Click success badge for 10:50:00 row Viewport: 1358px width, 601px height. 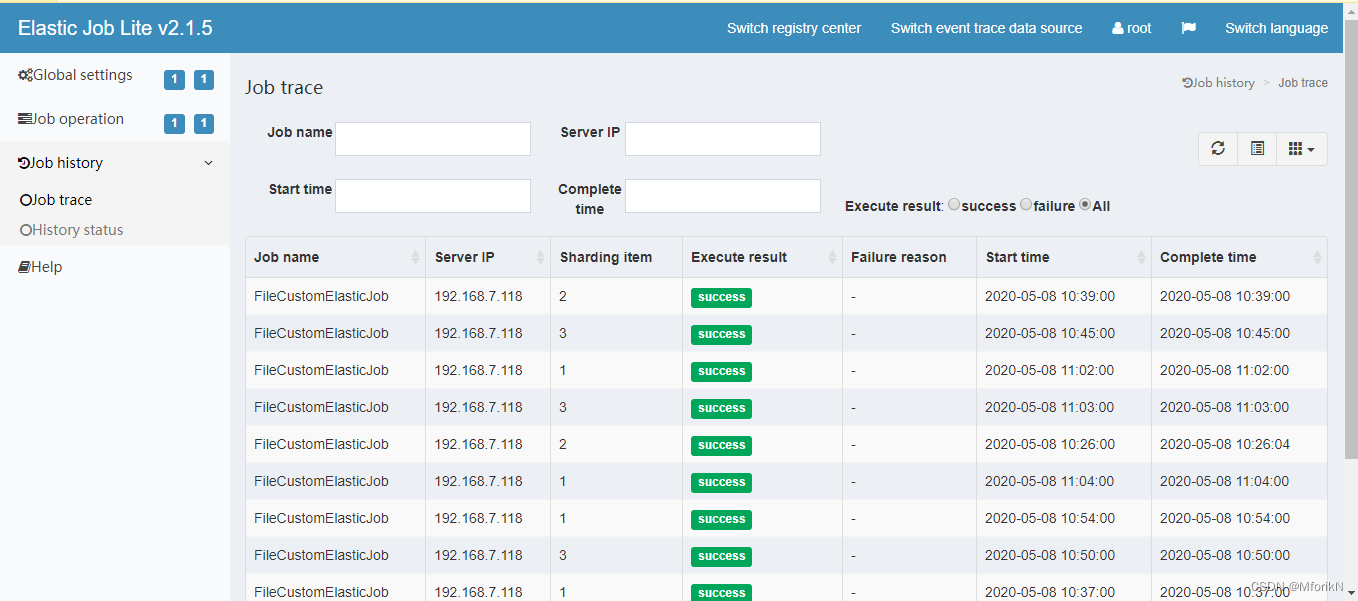pyautogui.click(x=721, y=556)
